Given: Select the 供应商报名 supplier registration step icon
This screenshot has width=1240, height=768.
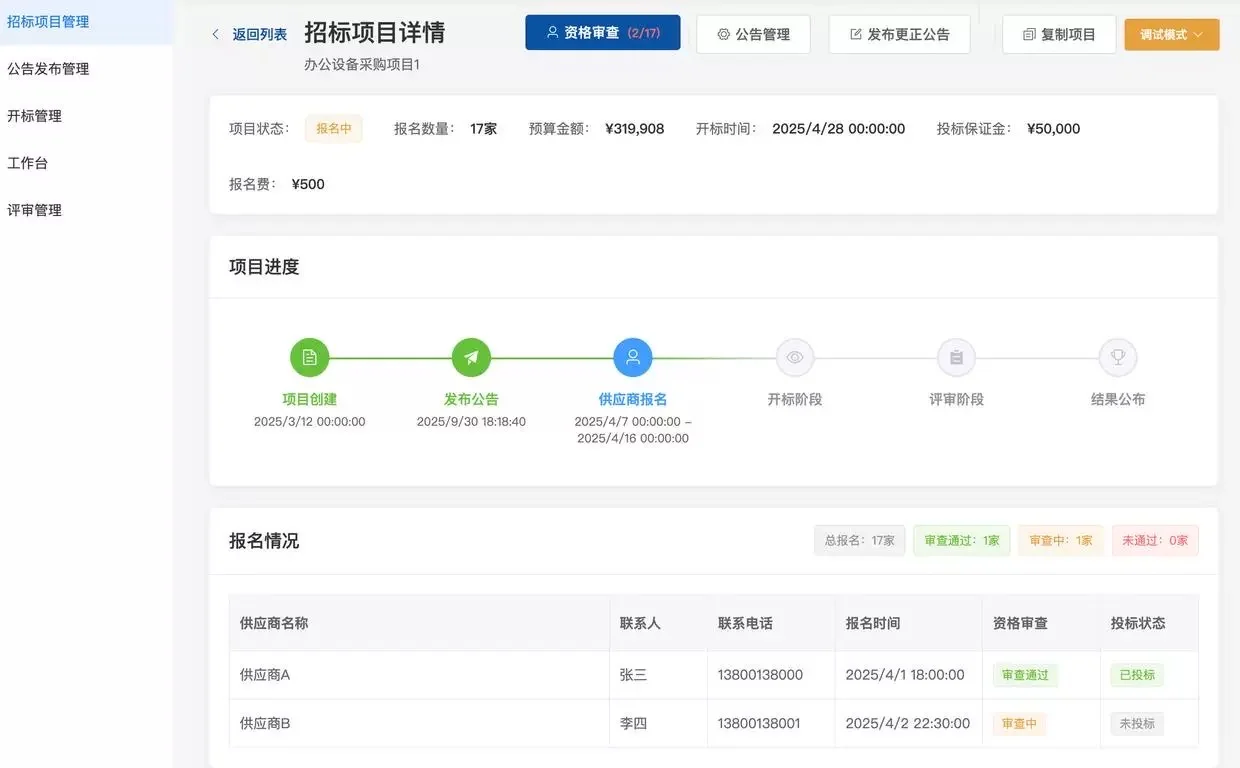Looking at the screenshot, I should click(633, 357).
